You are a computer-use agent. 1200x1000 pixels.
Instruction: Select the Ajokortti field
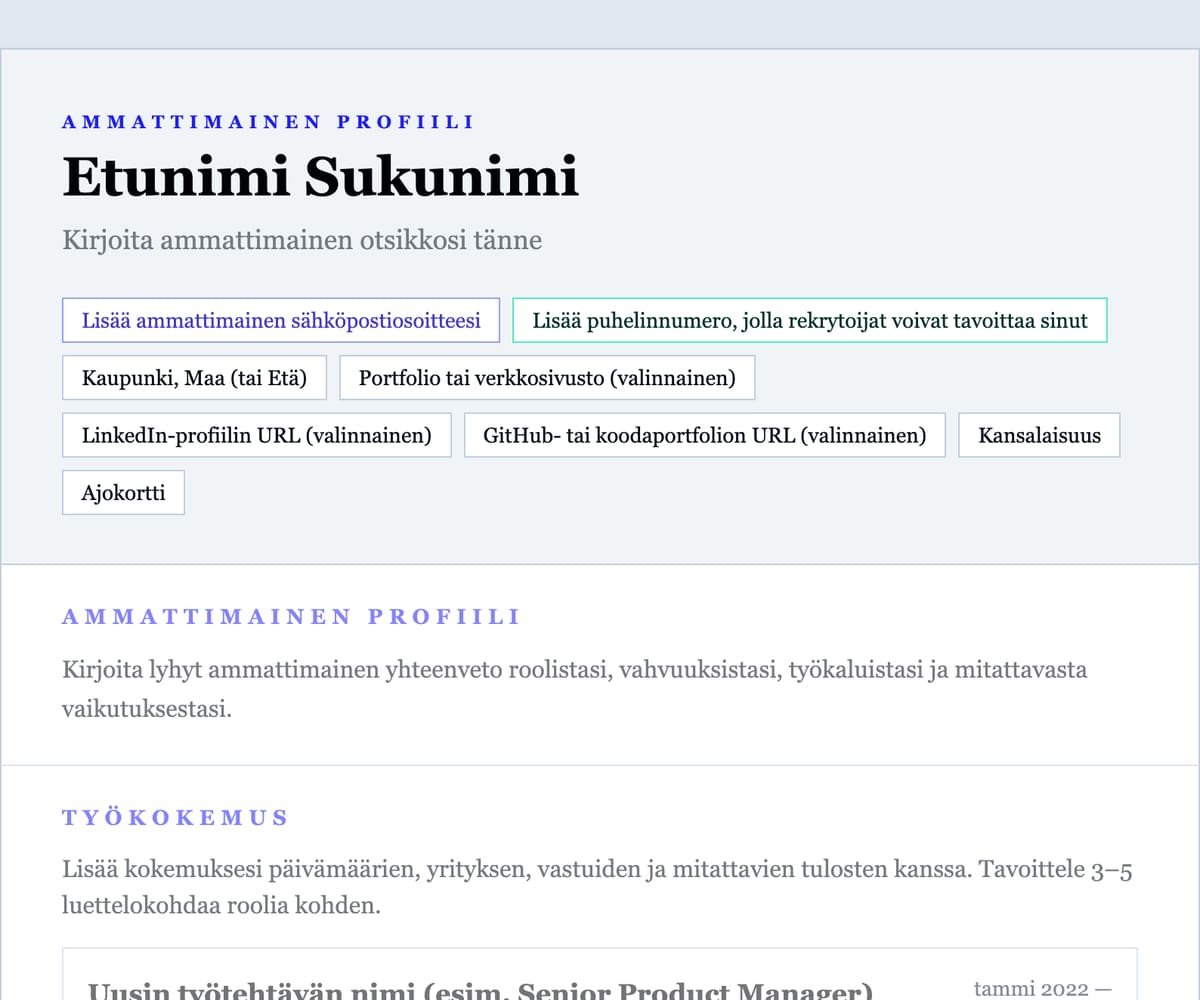(x=123, y=492)
